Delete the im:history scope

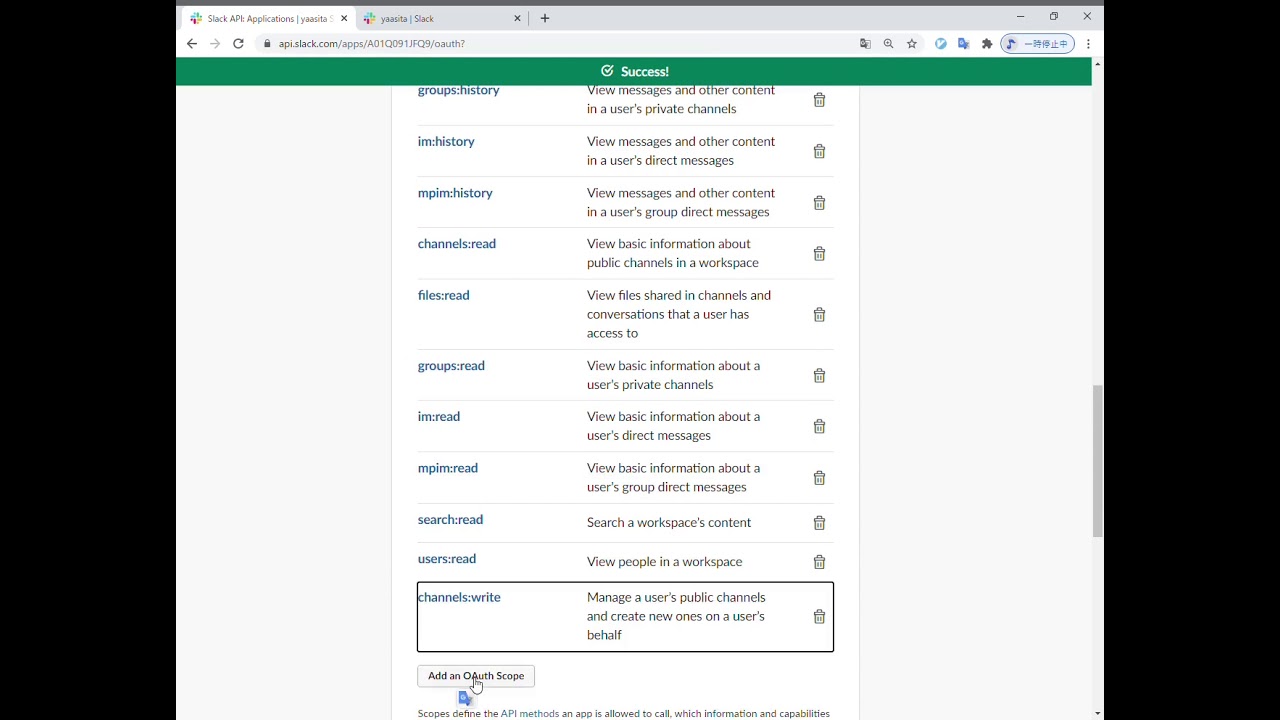(x=819, y=151)
